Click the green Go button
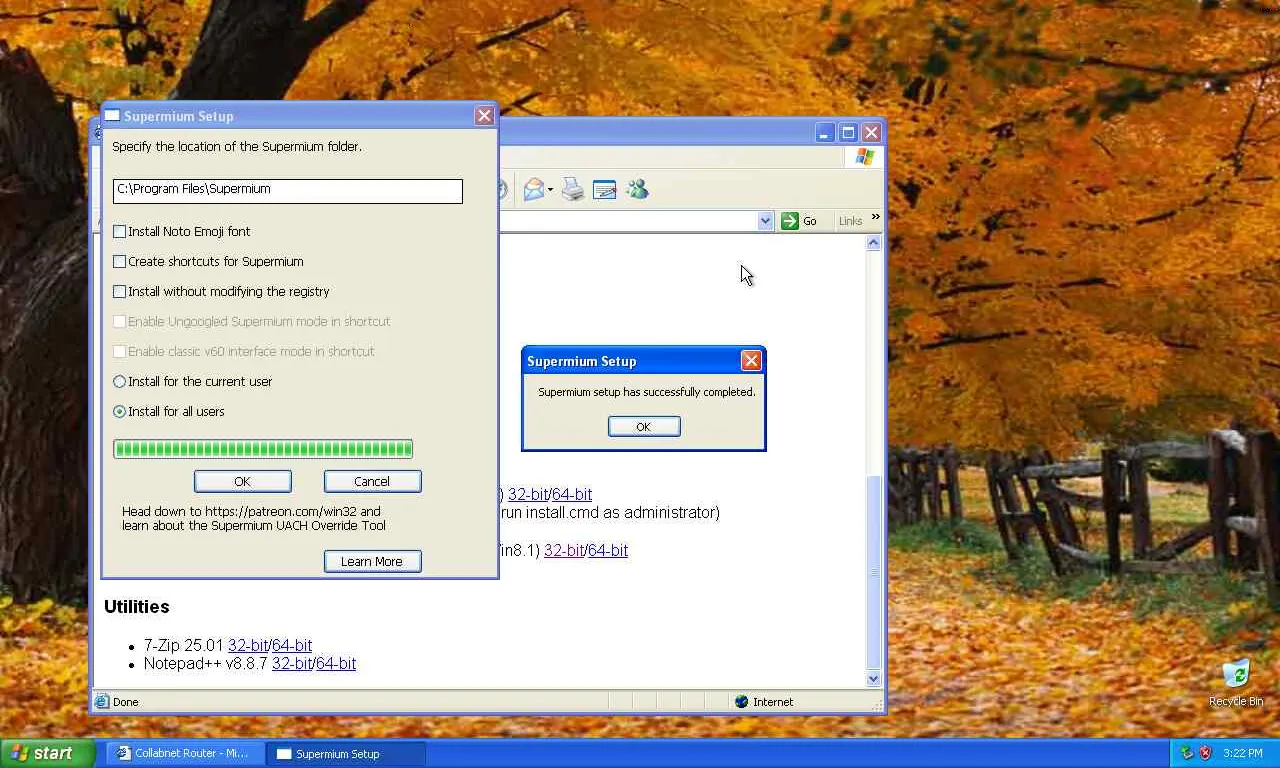The width and height of the screenshot is (1280, 768). pos(799,221)
